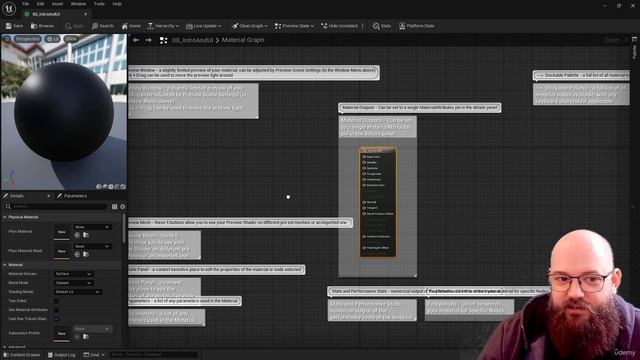This screenshot has width=640, height=360.
Task: Open the Stats panel from toolbar
Action: coord(382,26)
